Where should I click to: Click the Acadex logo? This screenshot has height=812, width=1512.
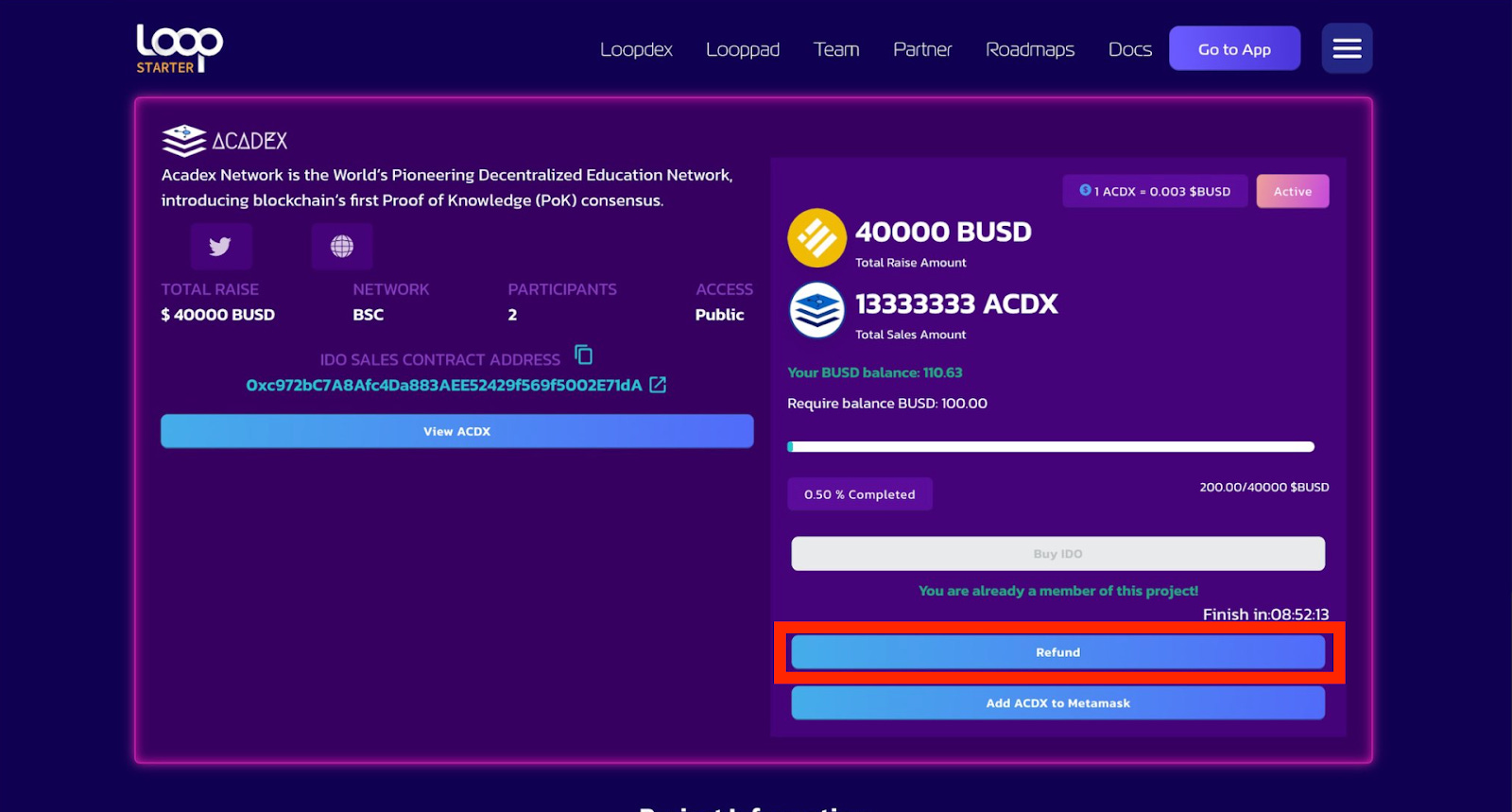[x=225, y=141]
